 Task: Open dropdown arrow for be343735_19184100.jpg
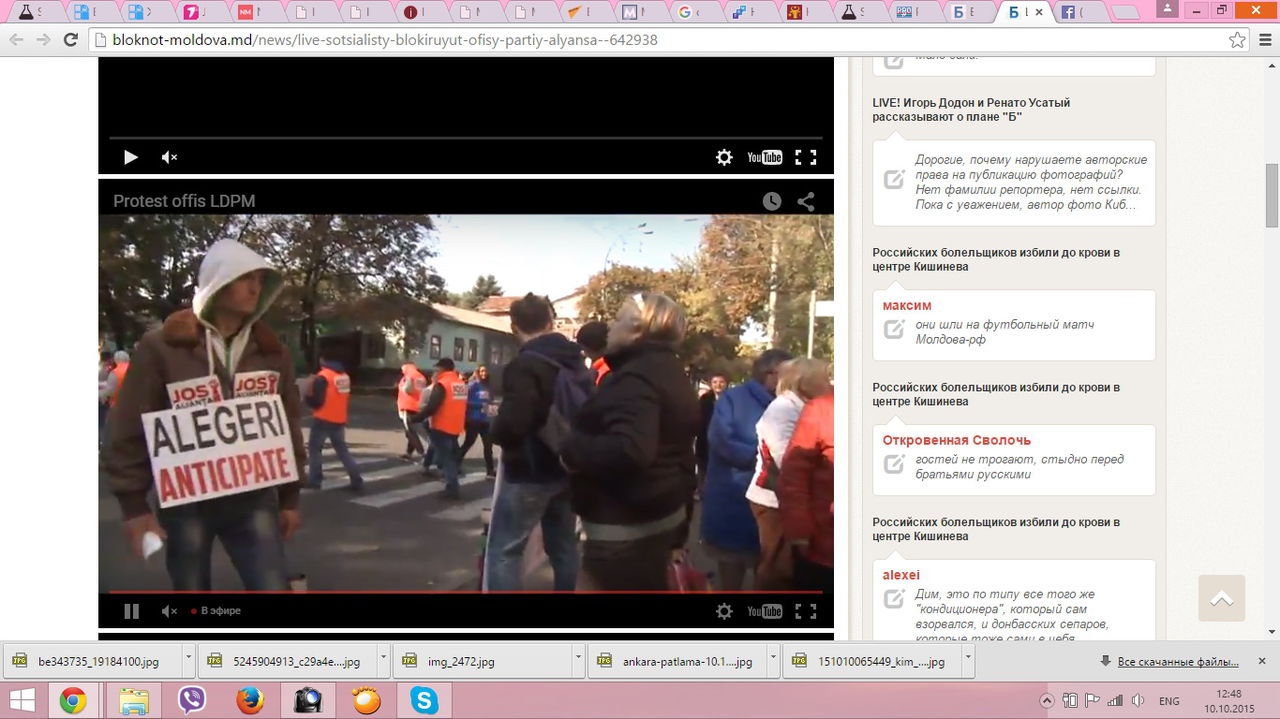(188, 661)
